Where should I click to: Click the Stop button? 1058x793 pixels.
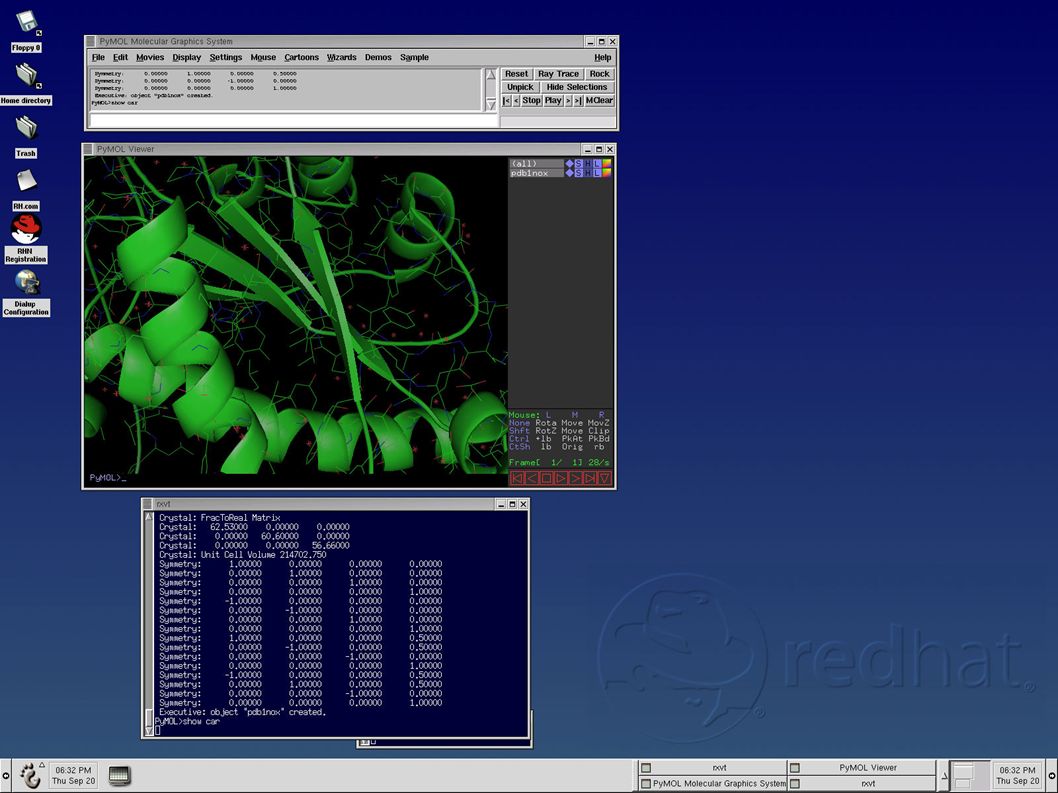click(x=532, y=101)
